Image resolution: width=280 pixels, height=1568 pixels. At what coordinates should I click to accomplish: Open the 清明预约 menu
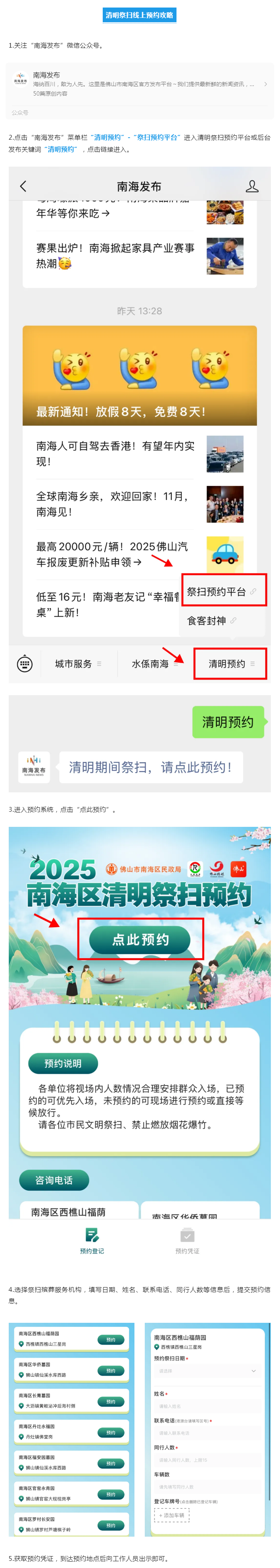[x=231, y=664]
